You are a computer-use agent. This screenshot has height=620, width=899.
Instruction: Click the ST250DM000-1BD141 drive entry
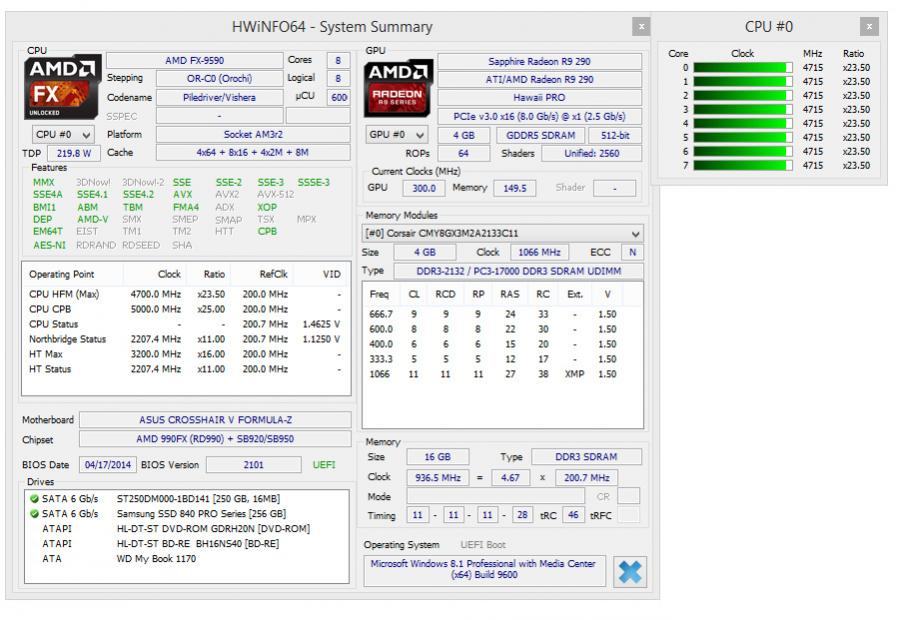(x=198, y=499)
